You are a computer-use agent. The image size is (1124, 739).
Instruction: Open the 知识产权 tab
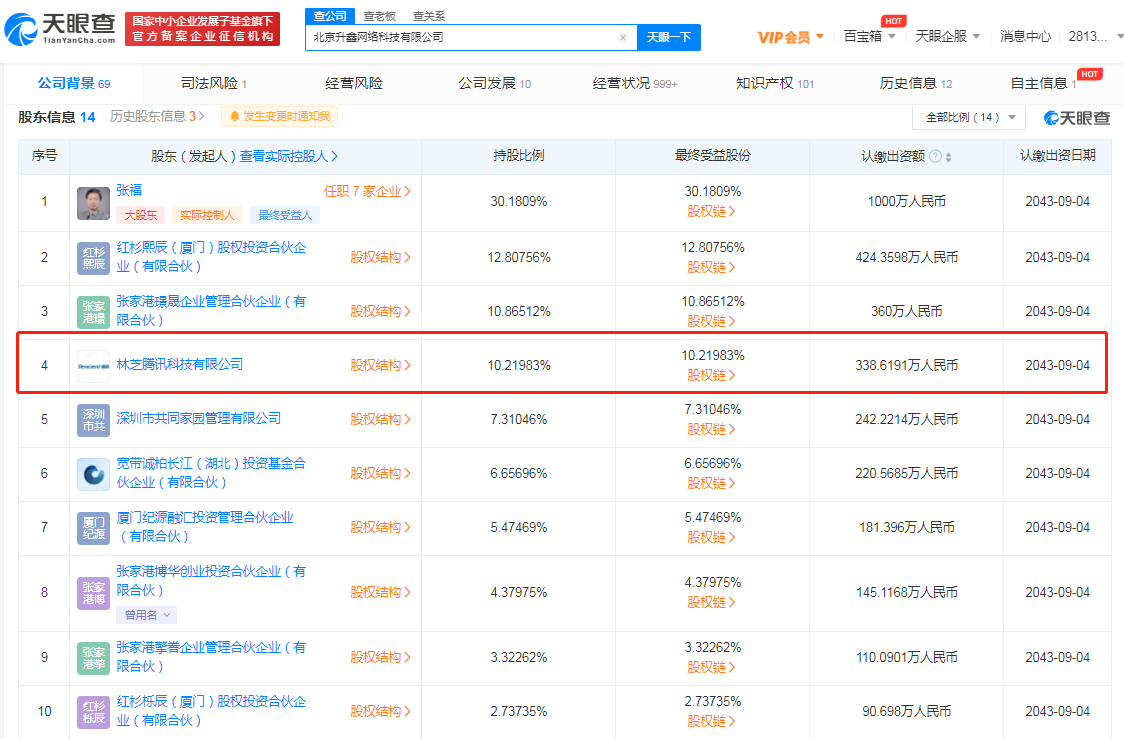pos(775,83)
